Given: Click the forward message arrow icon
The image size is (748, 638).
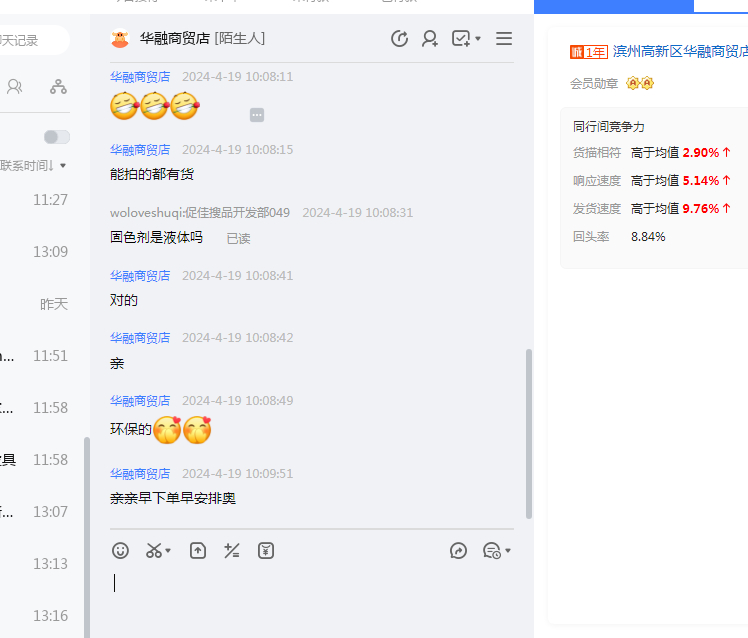Looking at the screenshot, I should 459,550.
